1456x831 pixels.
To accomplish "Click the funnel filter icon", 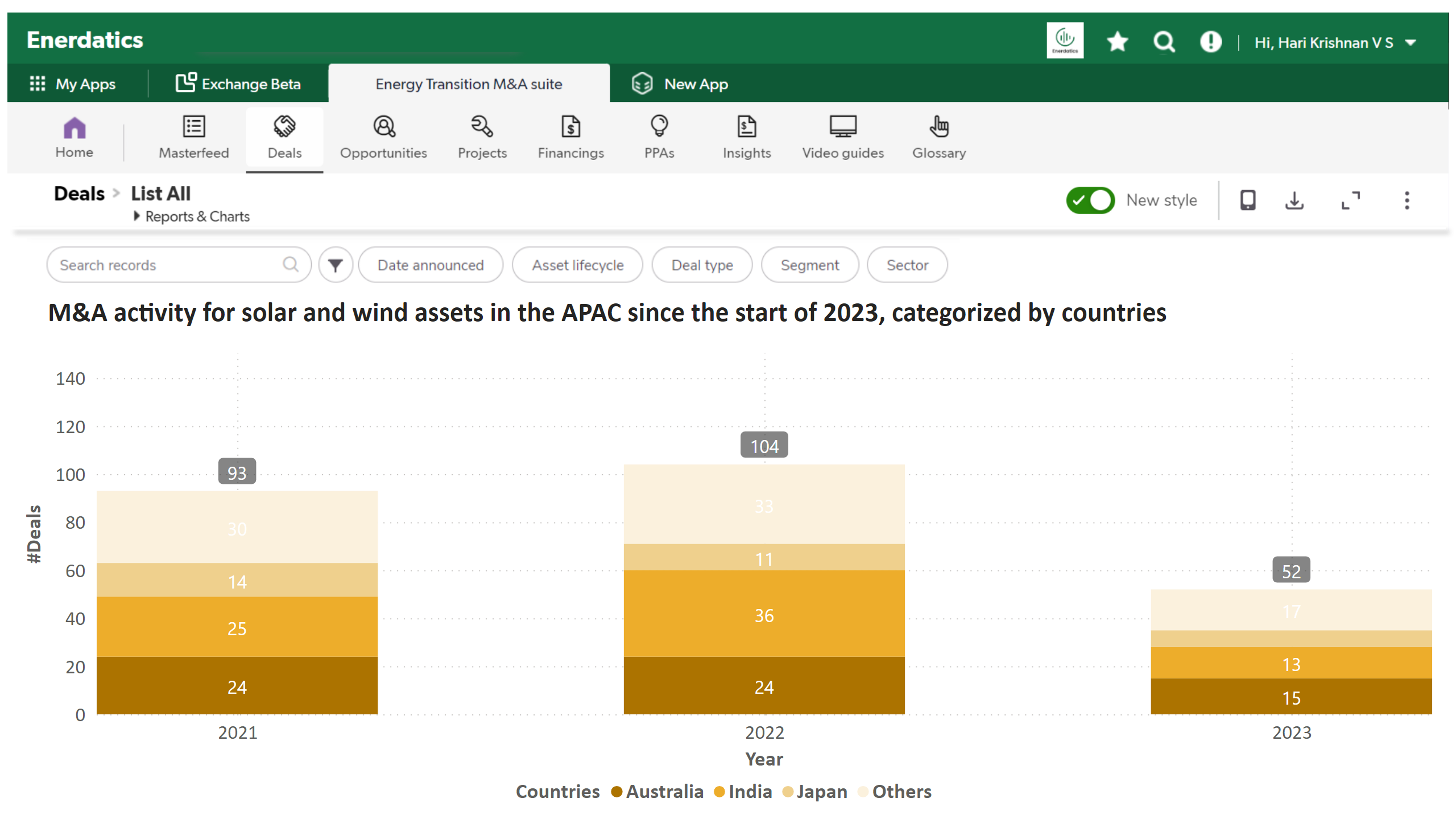I will click(x=335, y=265).
